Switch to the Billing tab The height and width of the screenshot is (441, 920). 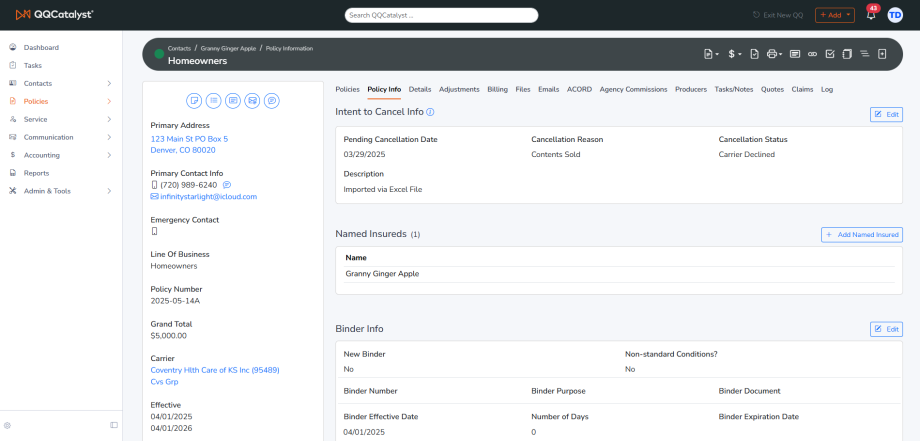click(498, 89)
